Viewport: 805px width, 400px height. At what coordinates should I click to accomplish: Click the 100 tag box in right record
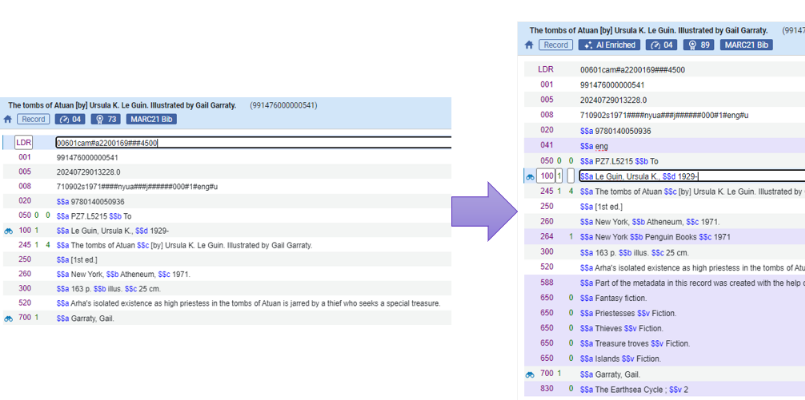546,176
